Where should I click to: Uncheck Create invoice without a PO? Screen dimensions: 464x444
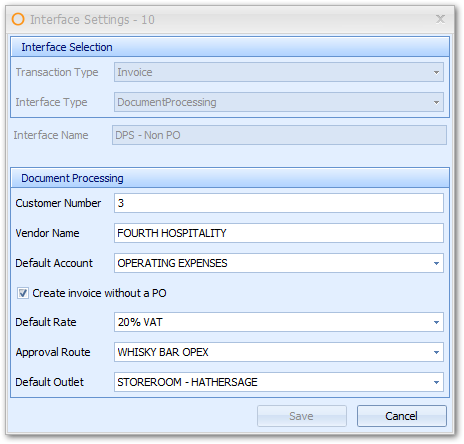click(x=23, y=293)
